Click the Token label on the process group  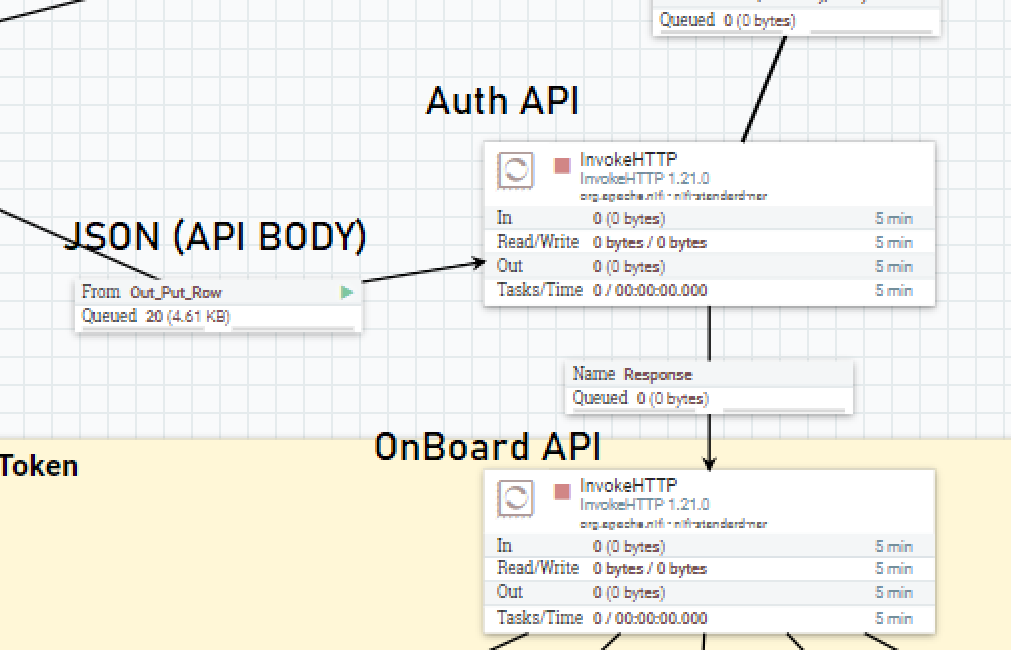click(x=39, y=465)
